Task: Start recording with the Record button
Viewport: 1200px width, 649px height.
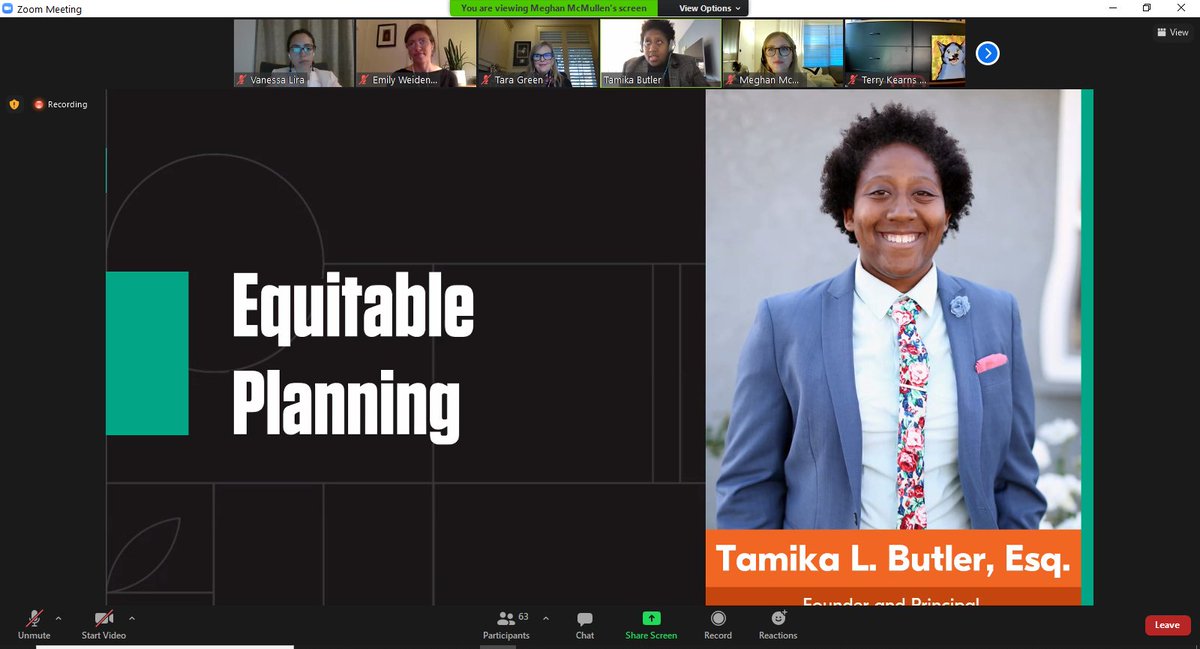Action: pyautogui.click(x=718, y=624)
